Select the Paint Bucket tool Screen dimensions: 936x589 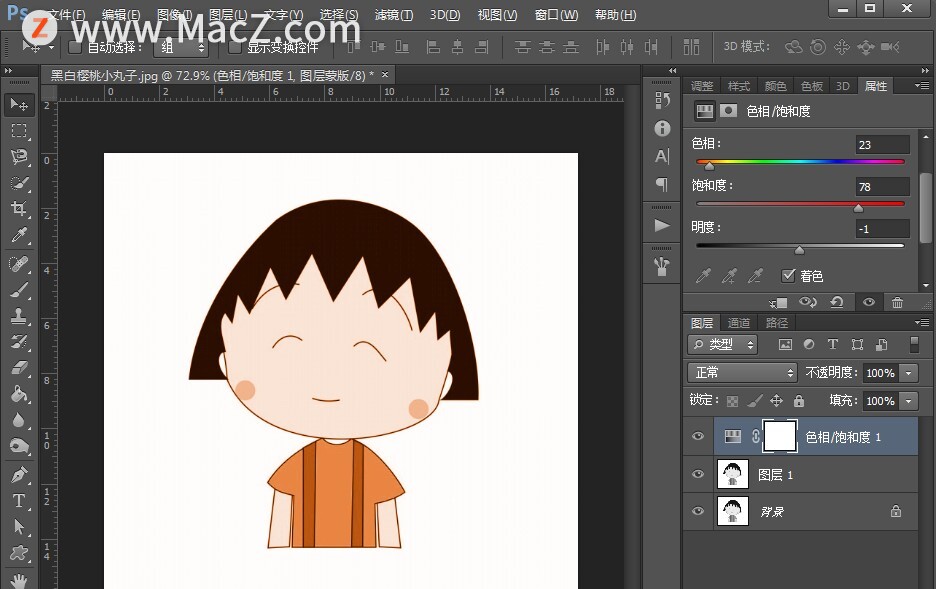(19, 393)
